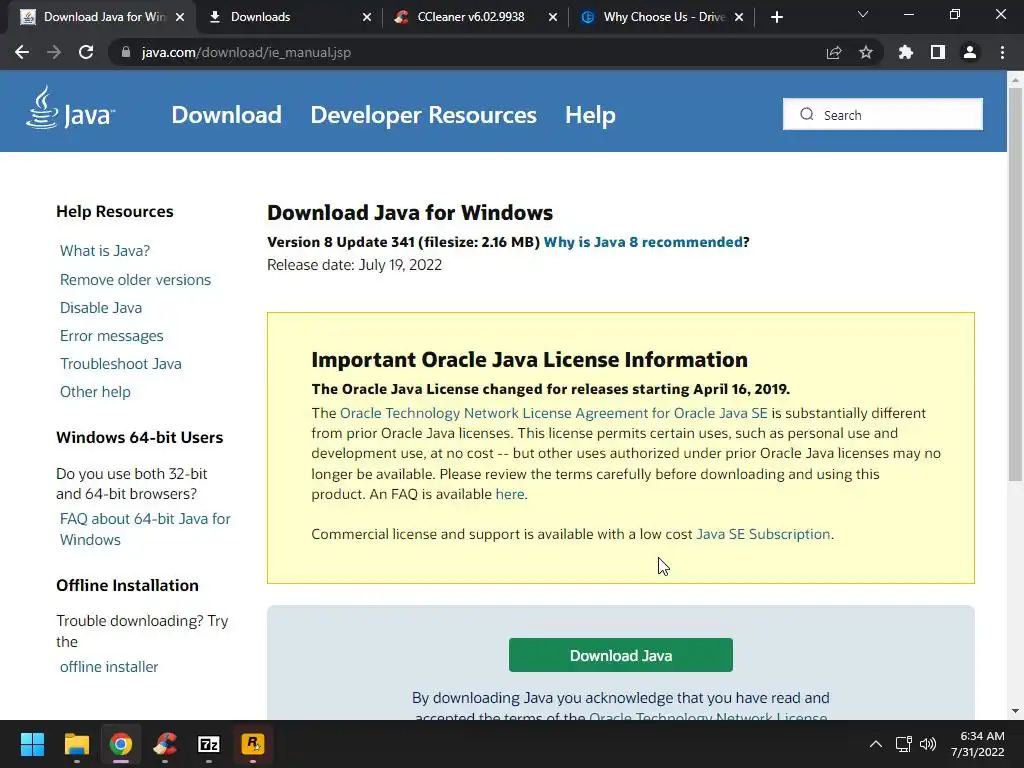Image resolution: width=1024 pixels, height=768 pixels.
Task: Open Why is Java 8 recommended link
Action: (x=643, y=242)
